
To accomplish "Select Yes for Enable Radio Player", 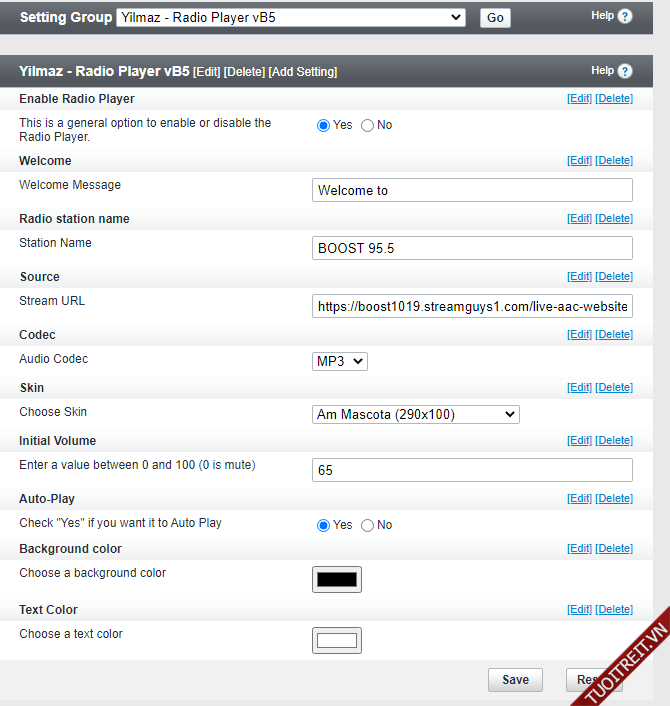I will coord(323,125).
